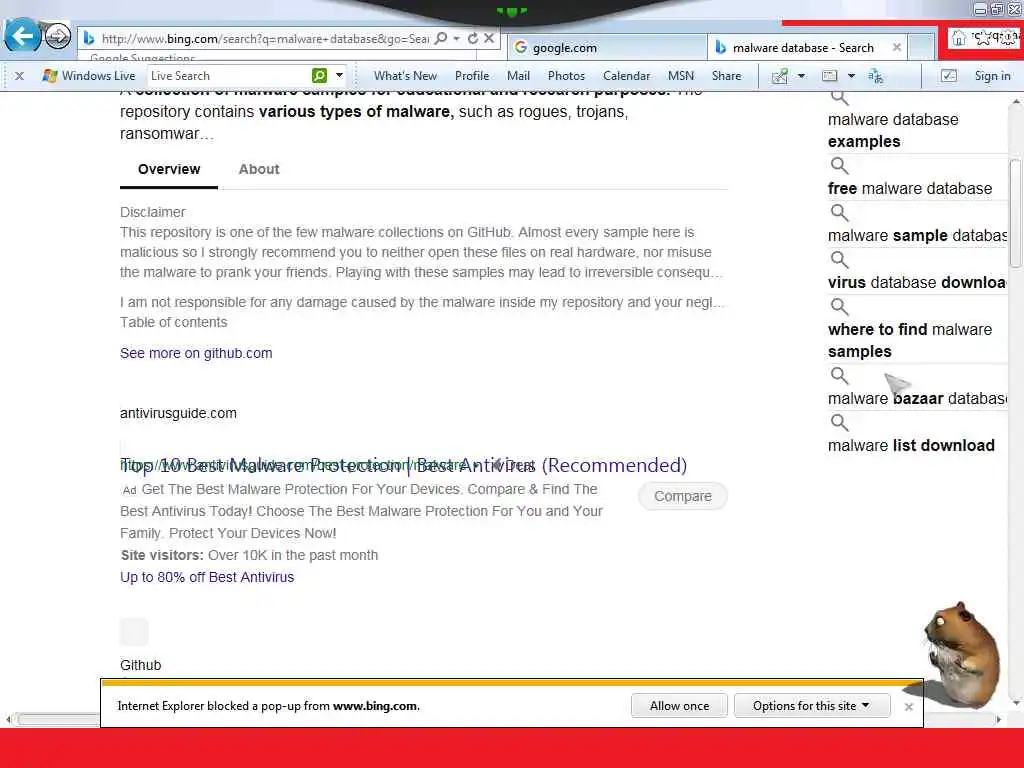Click the horizontal scrollbar left arrow
Image resolution: width=1024 pixels, height=768 pixels.
coord(8,720)
